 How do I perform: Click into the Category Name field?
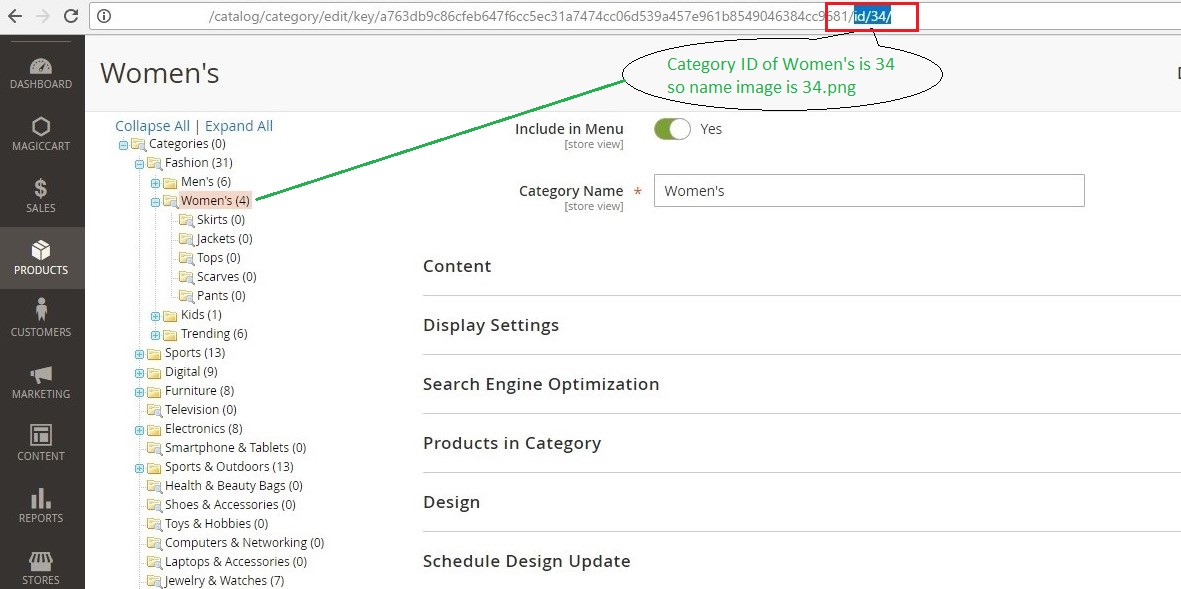tap(868, 191)
